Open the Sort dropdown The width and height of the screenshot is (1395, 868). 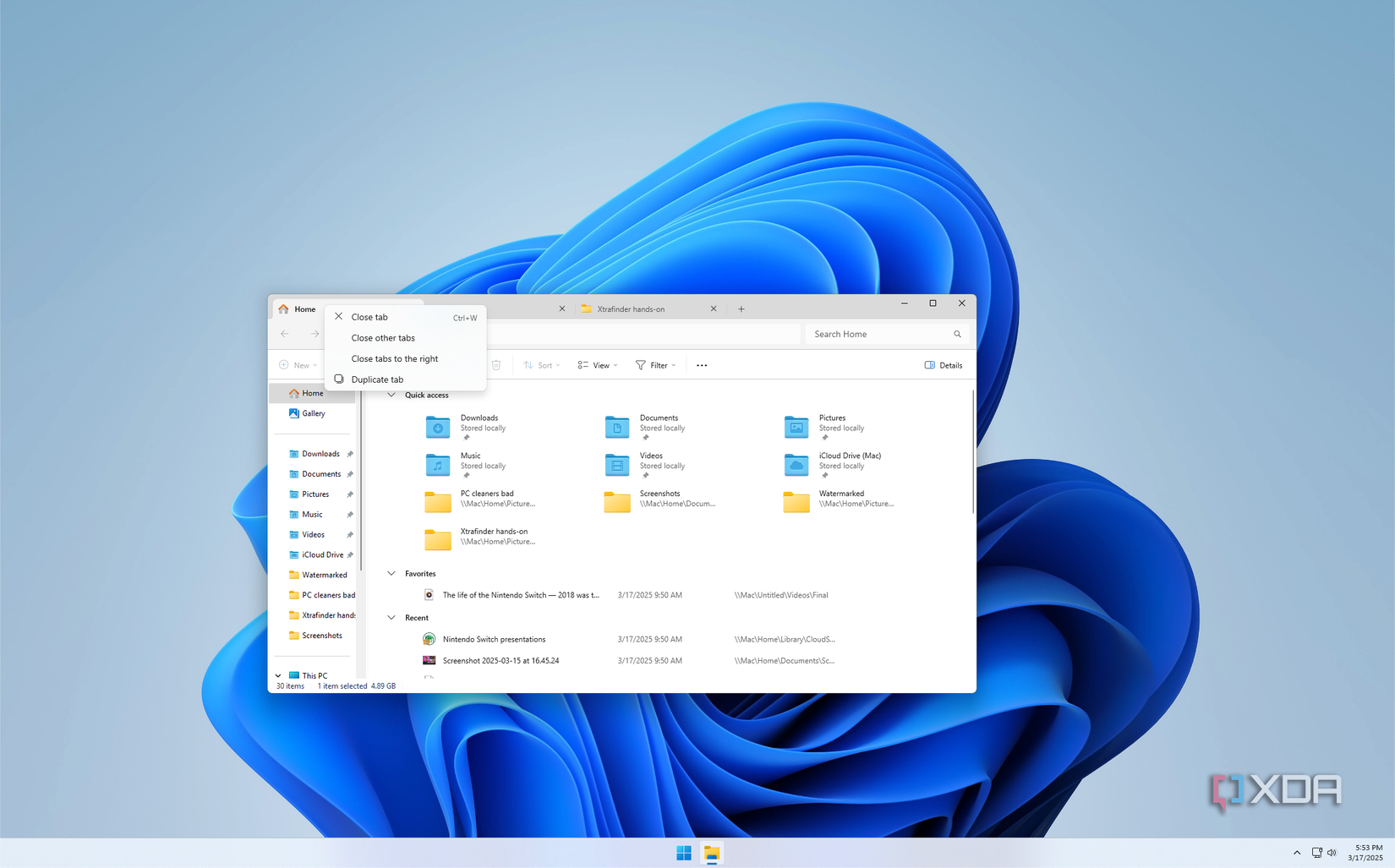click(x=542, y=365)
